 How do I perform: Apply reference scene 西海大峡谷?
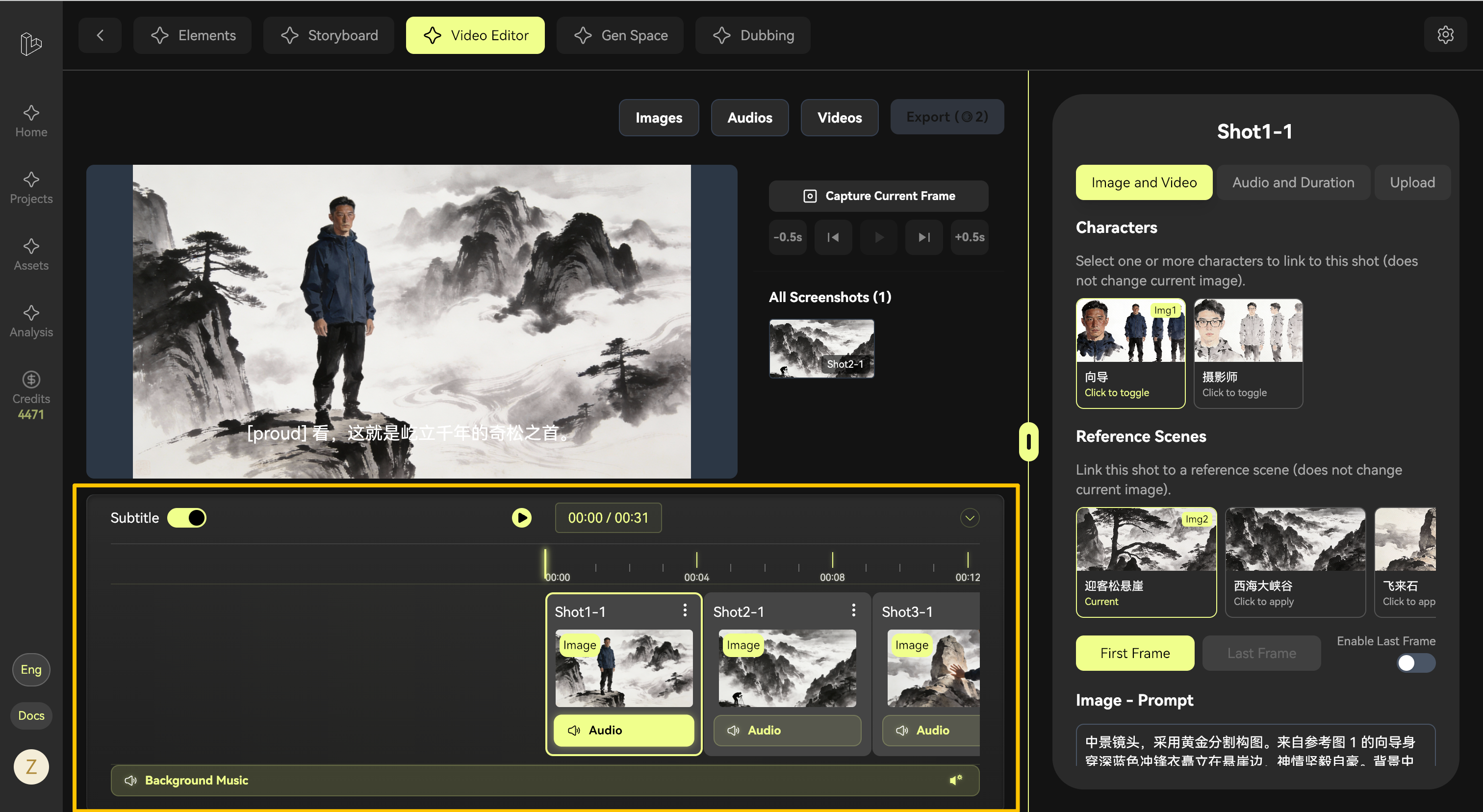1295,561
